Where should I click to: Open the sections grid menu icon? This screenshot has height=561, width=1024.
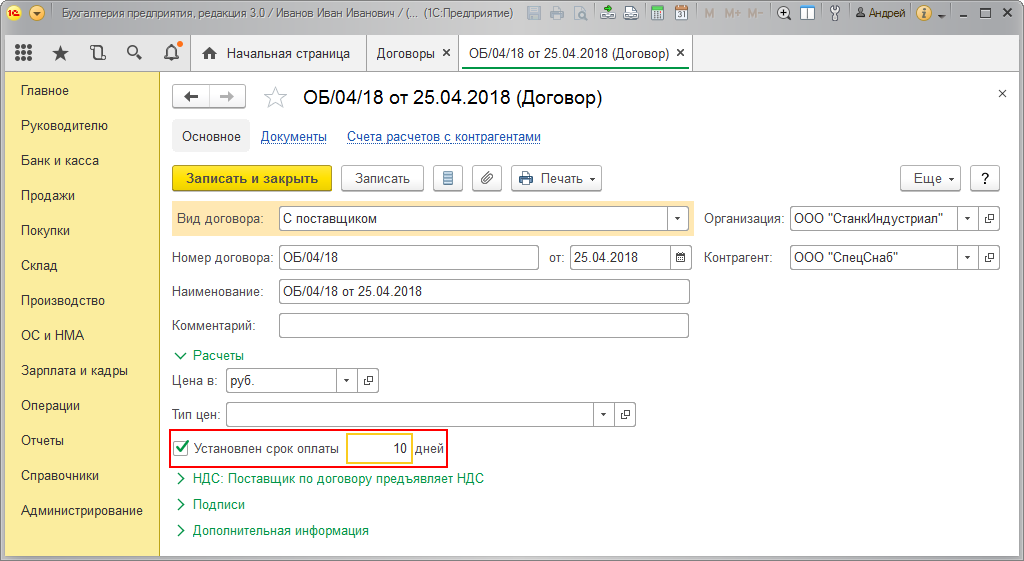point(24,53)
